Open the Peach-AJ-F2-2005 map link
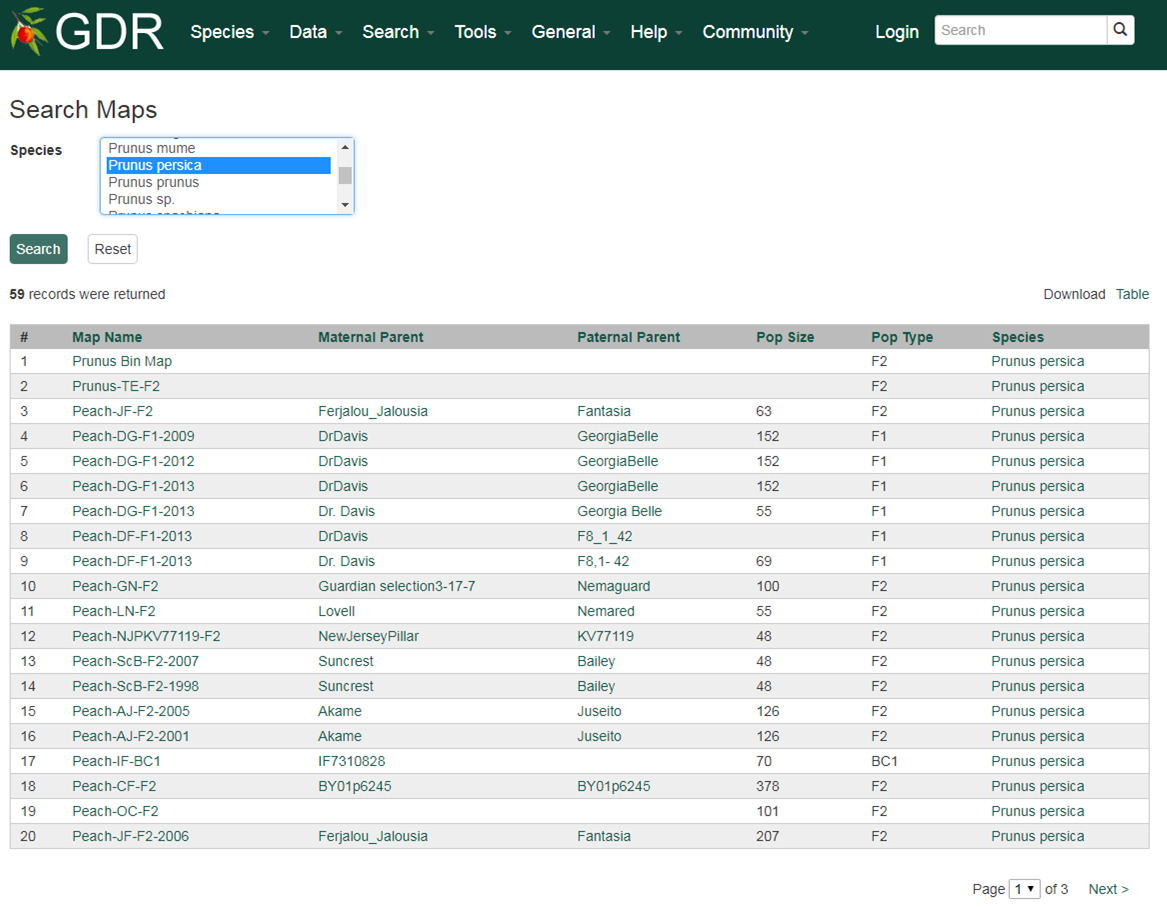Image resolution: width=1167 pixels, height=907 pixels. pyautogui.click(x=131, y=711)
